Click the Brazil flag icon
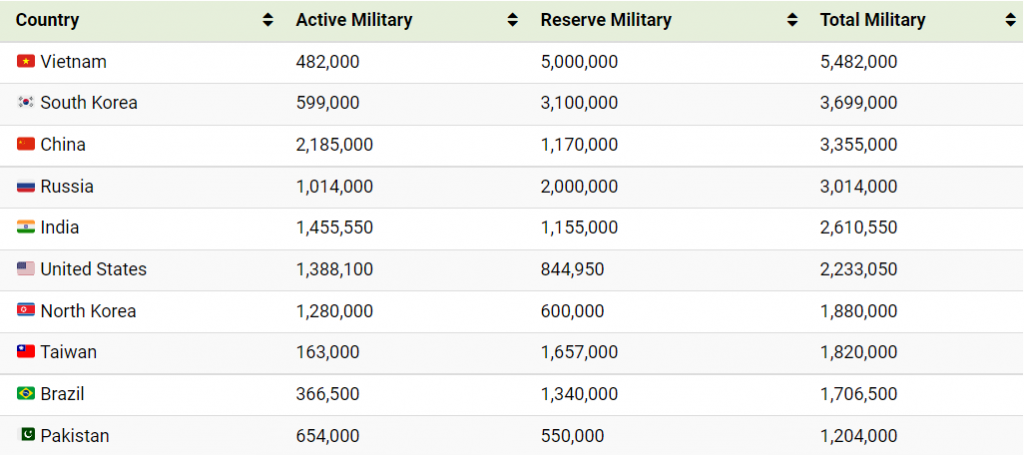Screen dimensions: 1024x455 (x=26, y=394)
